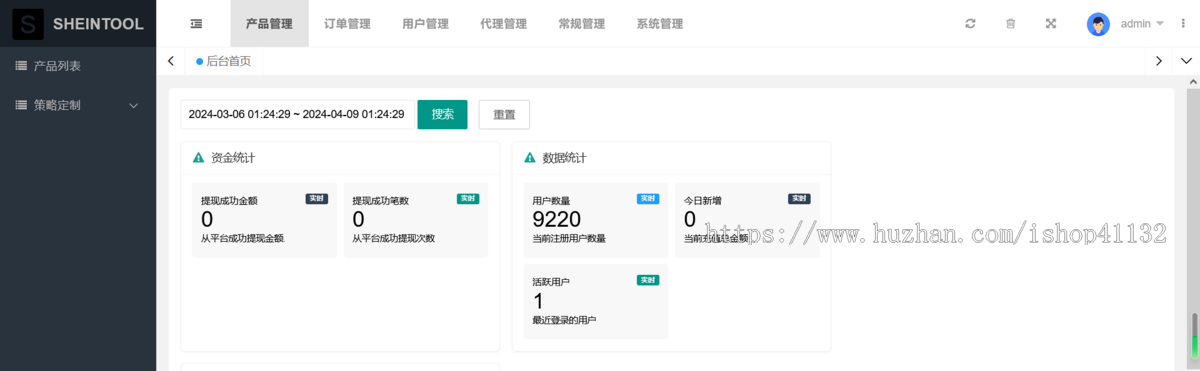The image size is (1200, 371).
Task: Toggle fullscreen with the expand icon
Action: pyautogui.click(x=1051, y=24)
